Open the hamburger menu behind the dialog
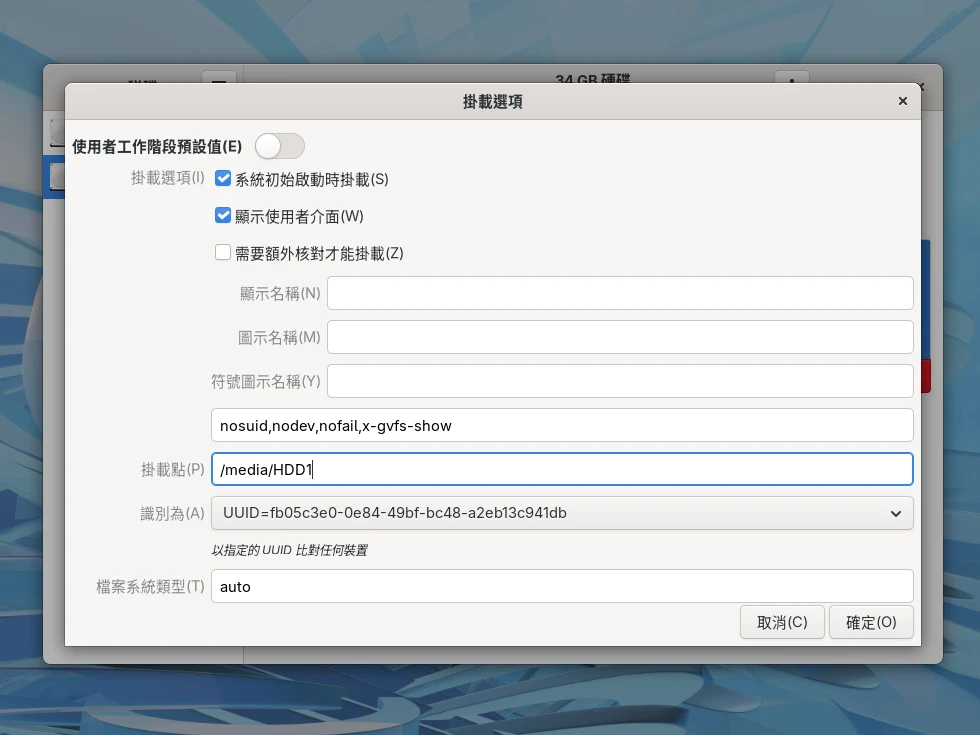 [x=219, y=77]
